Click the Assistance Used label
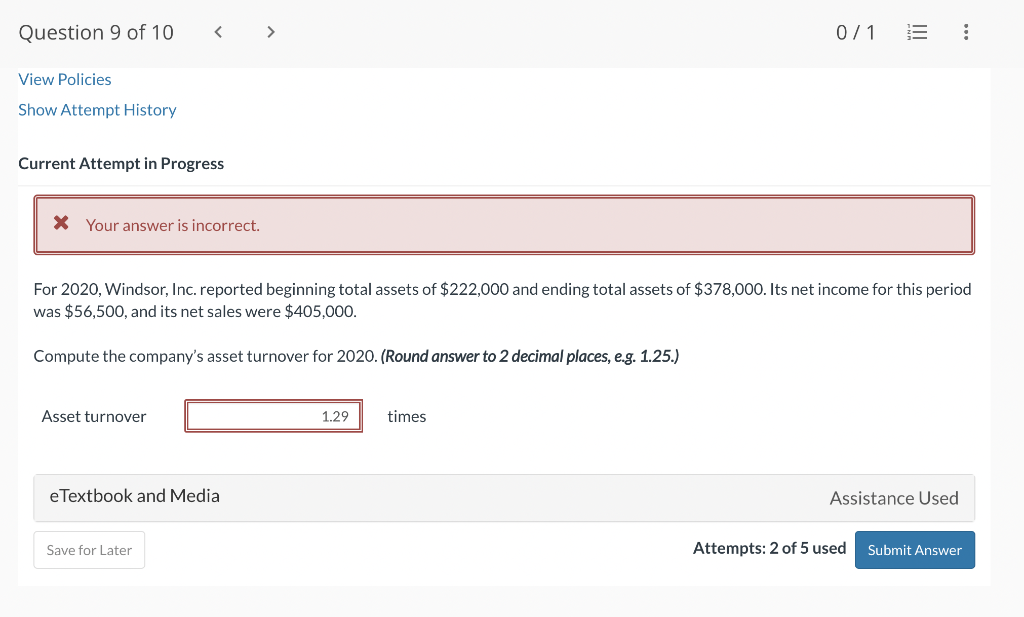Screen dimensions: 1024x617 tap(893, 498)
